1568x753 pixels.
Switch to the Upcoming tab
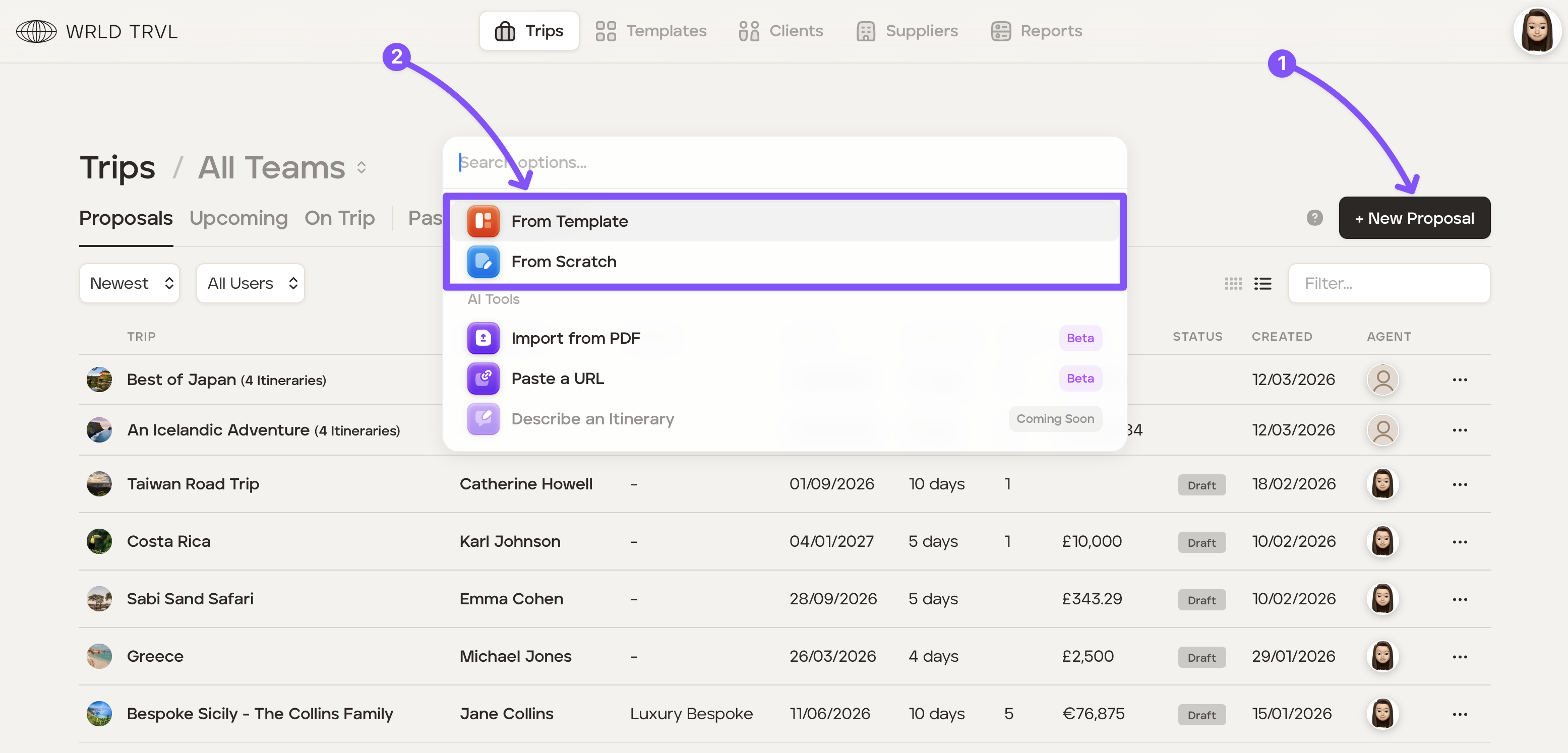238,218
